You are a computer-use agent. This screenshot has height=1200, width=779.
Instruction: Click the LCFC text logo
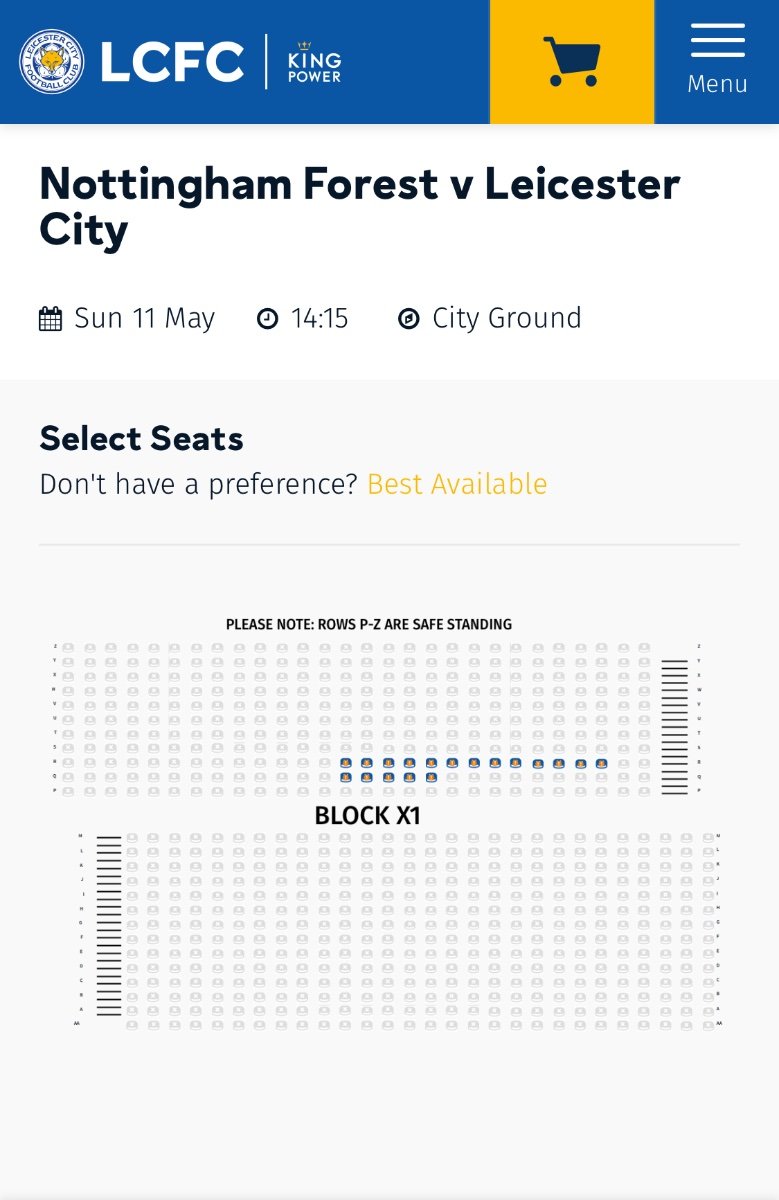[171, 62]
